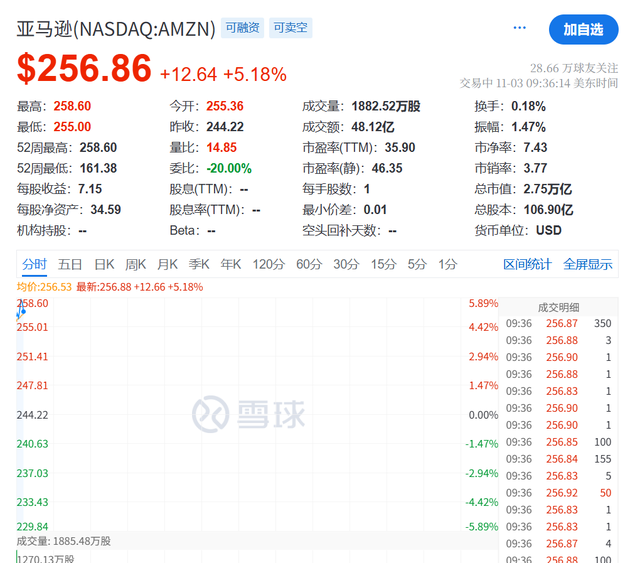The width and height of the screenshot is (640, 563).
Task: Click the 最低 value 255.00
Action: 72,127
